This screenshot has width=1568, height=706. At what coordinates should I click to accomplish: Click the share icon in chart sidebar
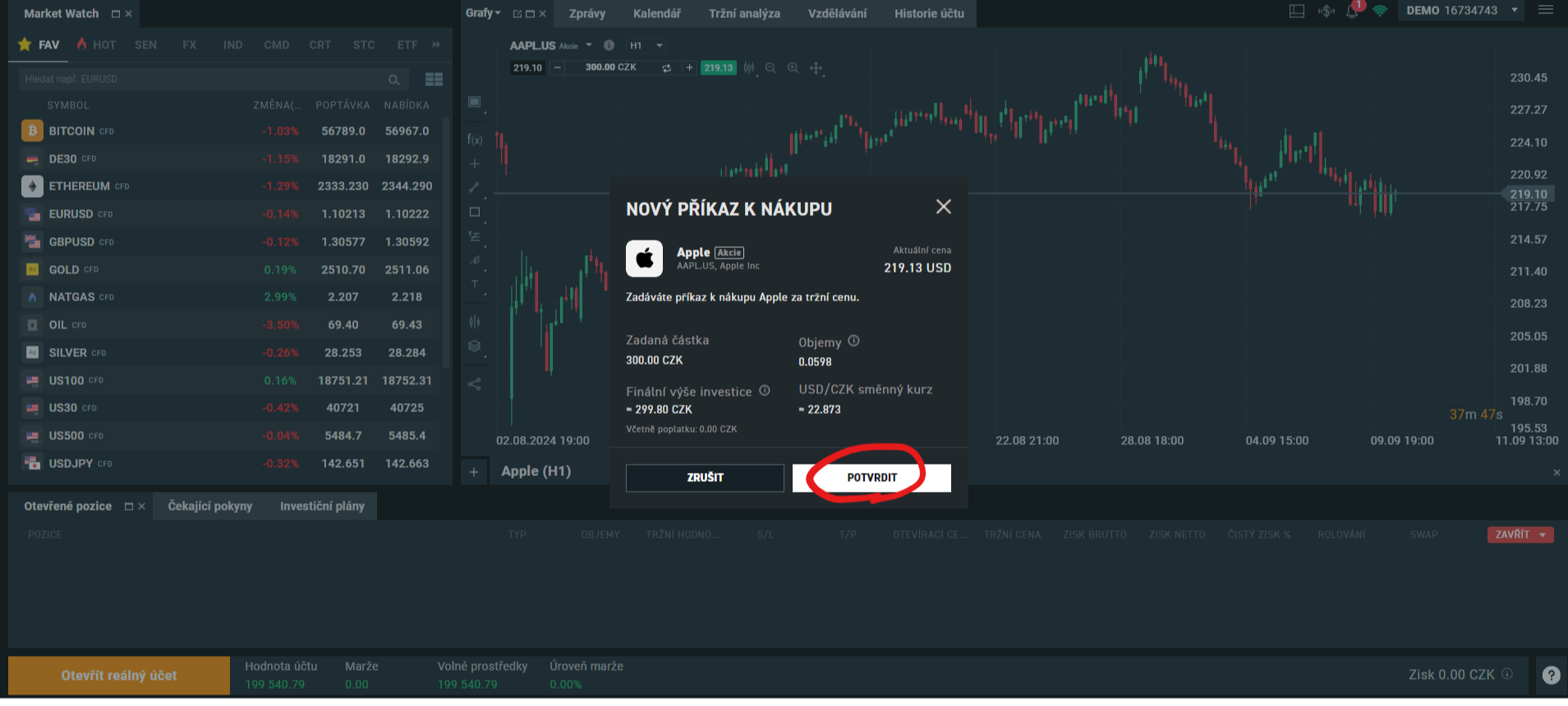475,383
